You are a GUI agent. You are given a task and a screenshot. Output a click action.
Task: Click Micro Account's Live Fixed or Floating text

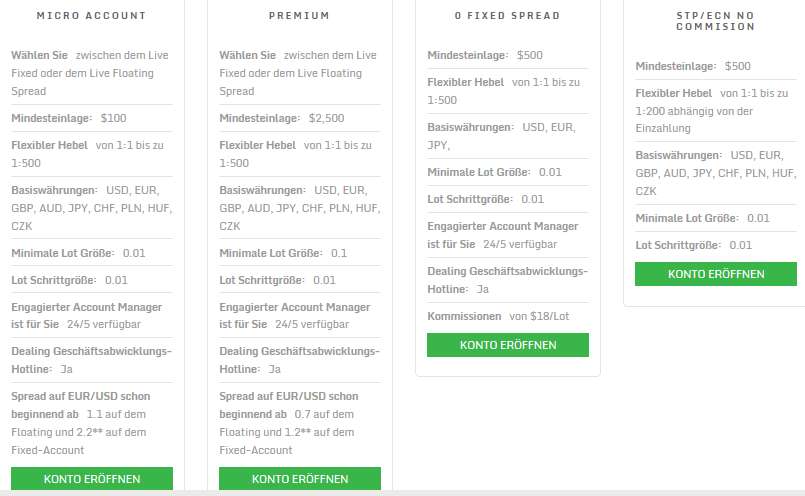(x=92, y=73)
